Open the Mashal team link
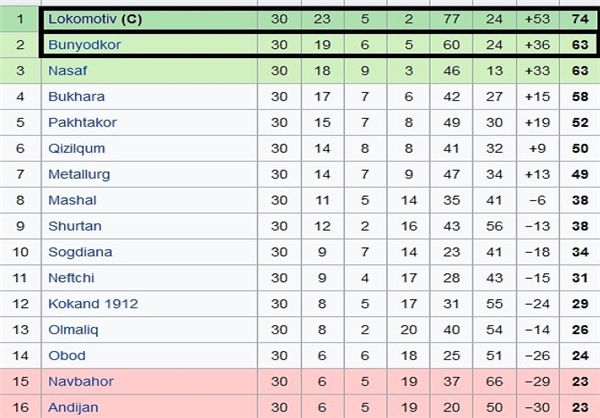Screen dimensions: 600x418 pyautogui.click(x=72, y=200)
